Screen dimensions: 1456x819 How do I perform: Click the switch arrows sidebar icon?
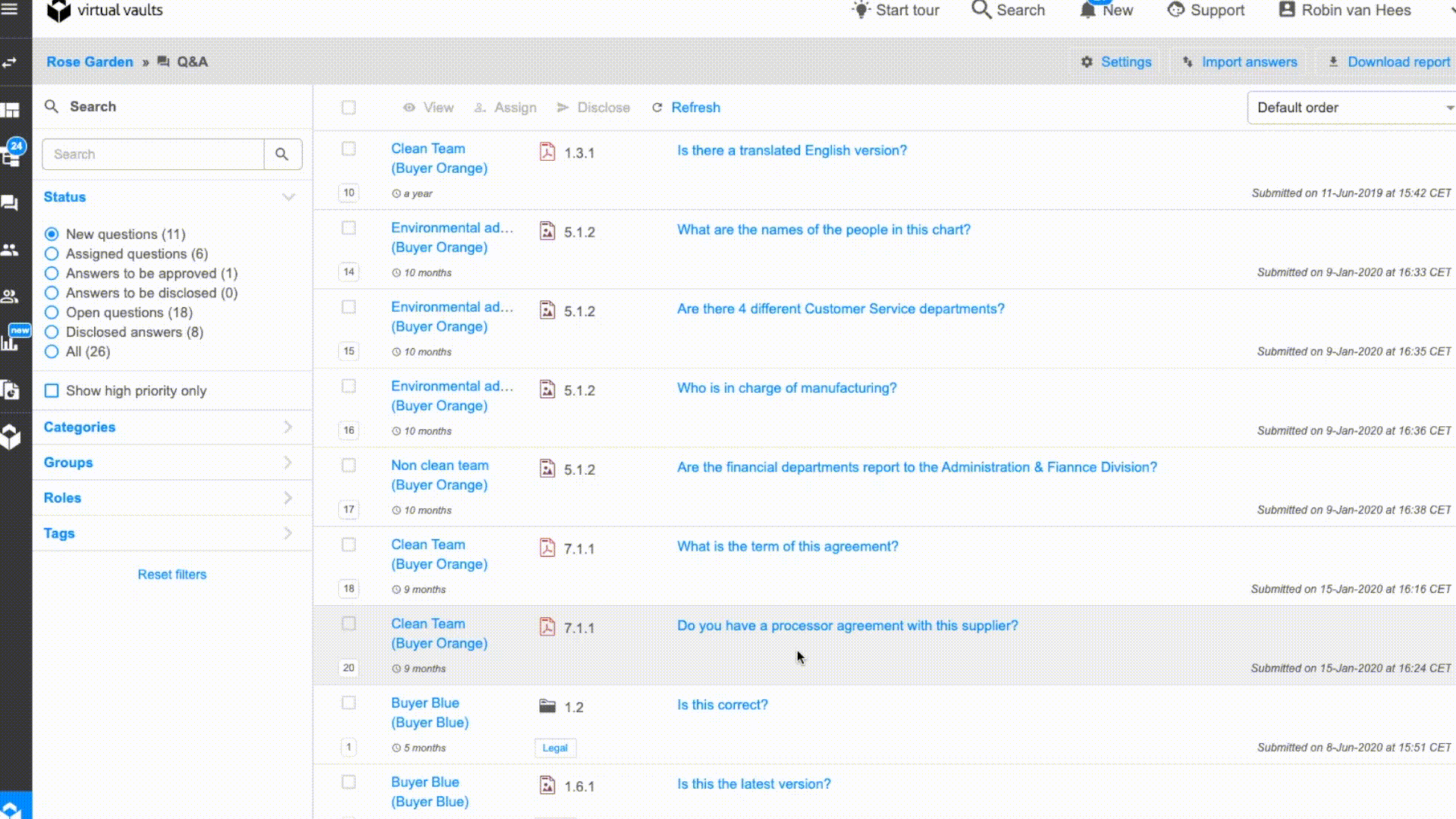(10, 63)
